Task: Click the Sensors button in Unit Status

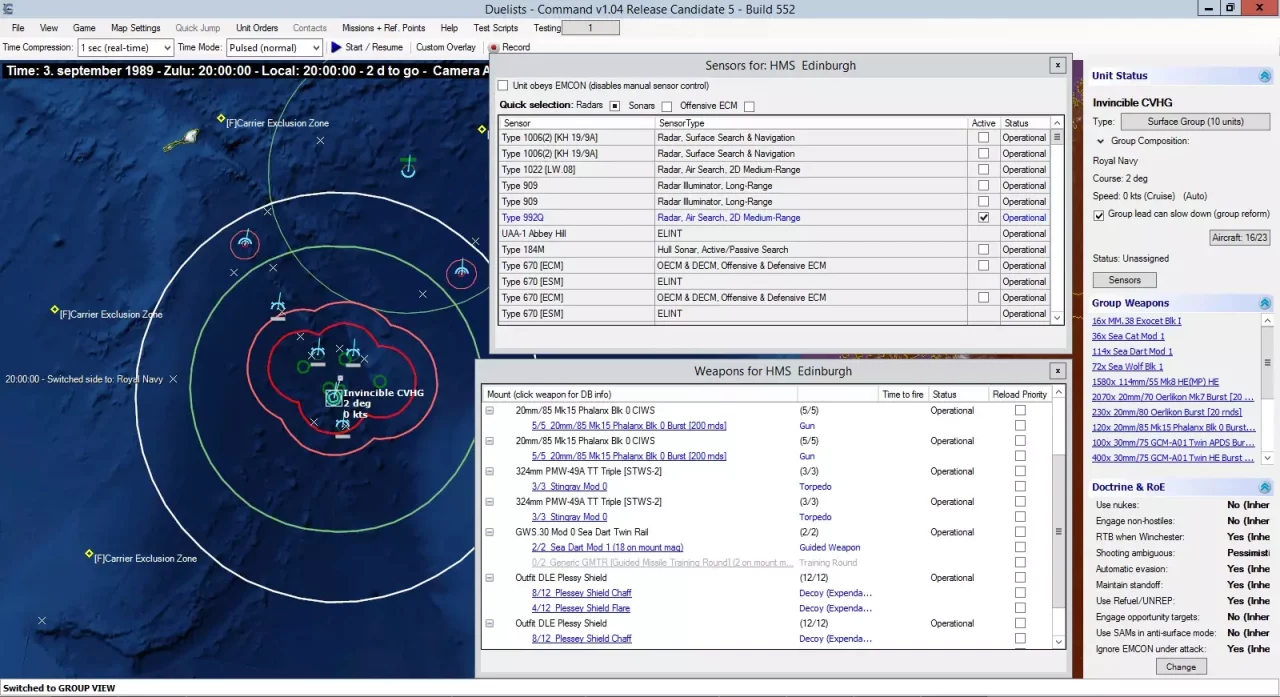Action: pyautogui.click(x=1124, y=280)
